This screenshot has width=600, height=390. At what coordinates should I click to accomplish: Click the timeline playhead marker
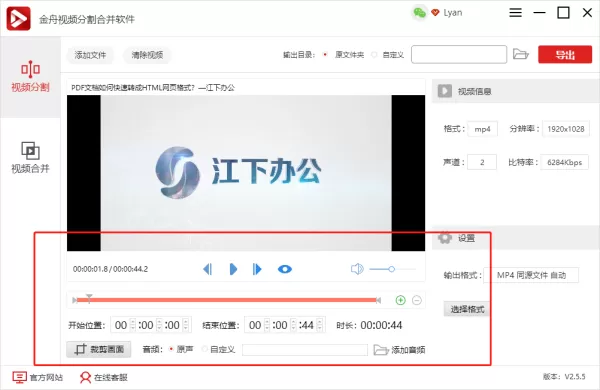click(89, 298)
